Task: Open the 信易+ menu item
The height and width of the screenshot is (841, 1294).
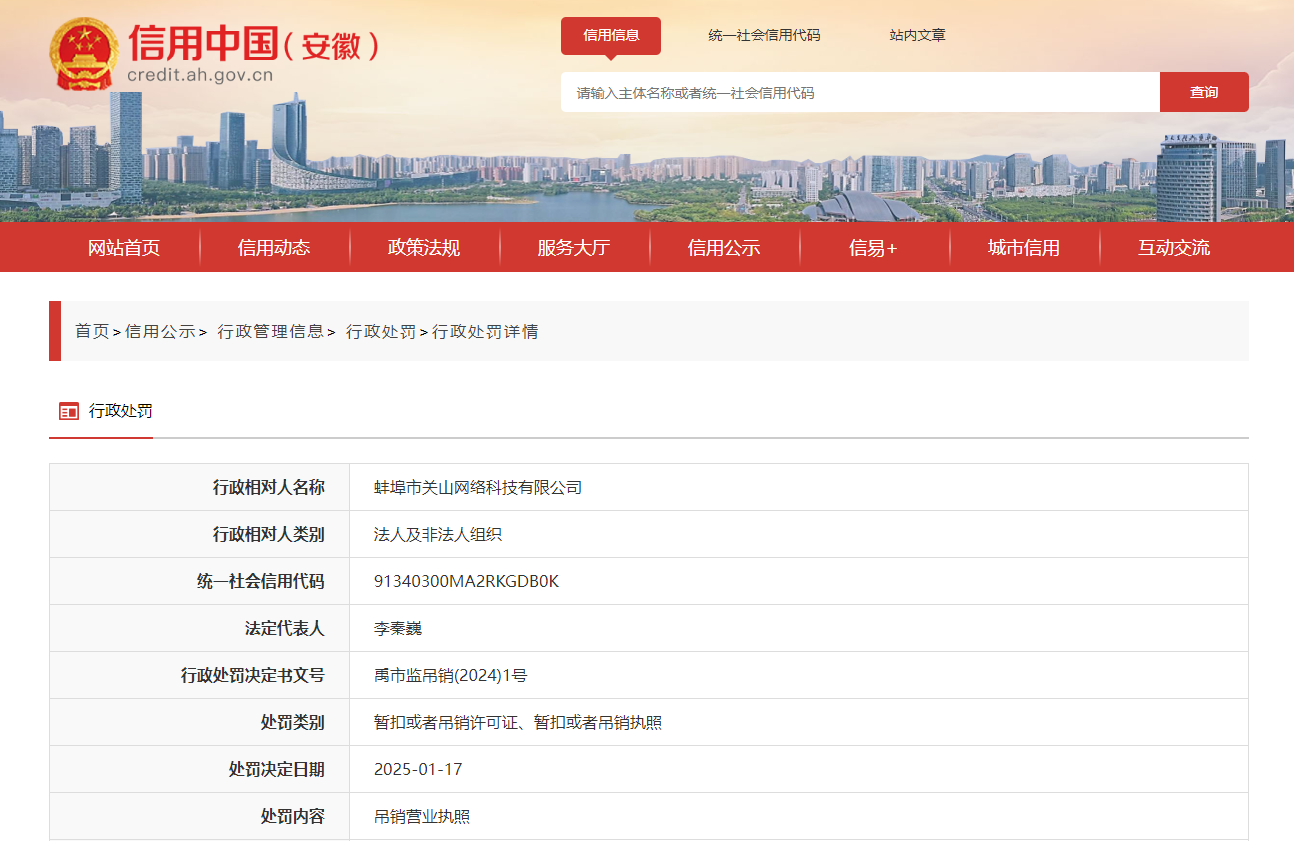Action: [x=873, y=247]
